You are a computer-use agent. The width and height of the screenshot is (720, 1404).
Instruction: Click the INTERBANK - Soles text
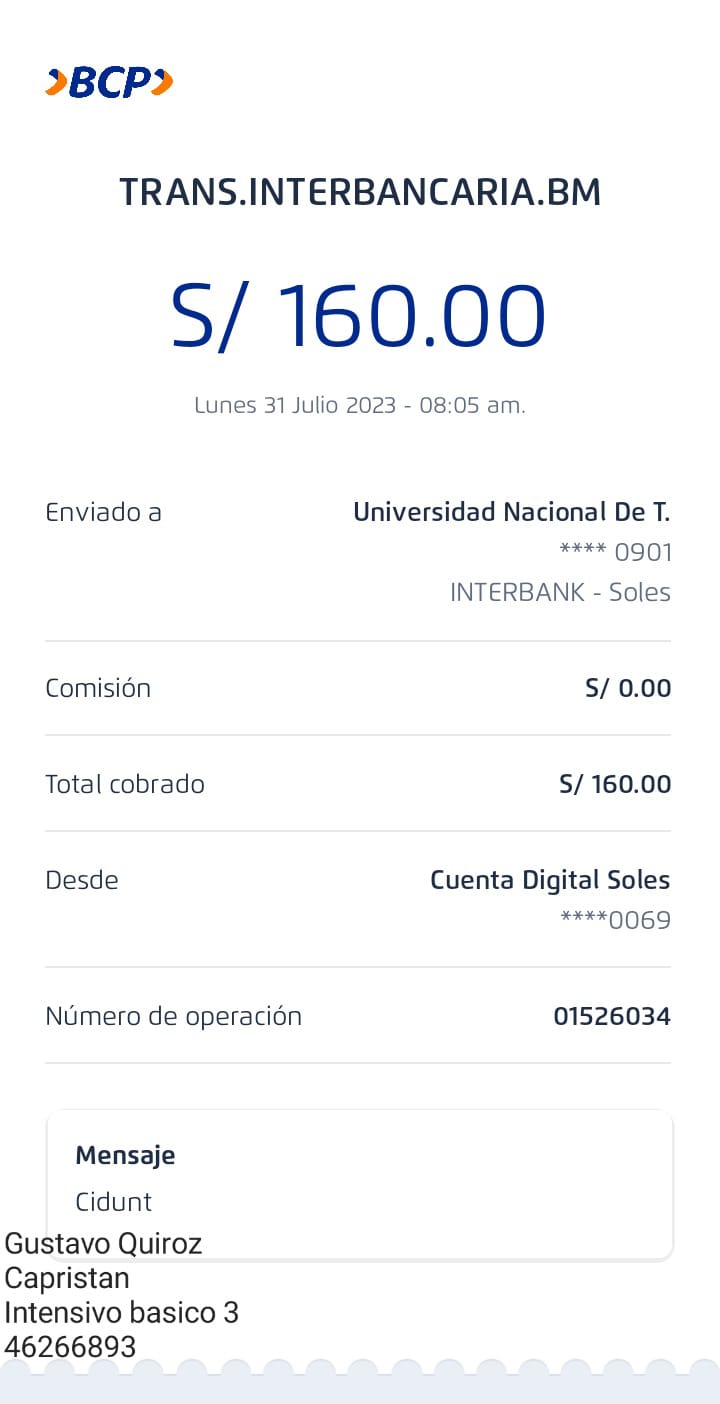click(x=560, y=592)
